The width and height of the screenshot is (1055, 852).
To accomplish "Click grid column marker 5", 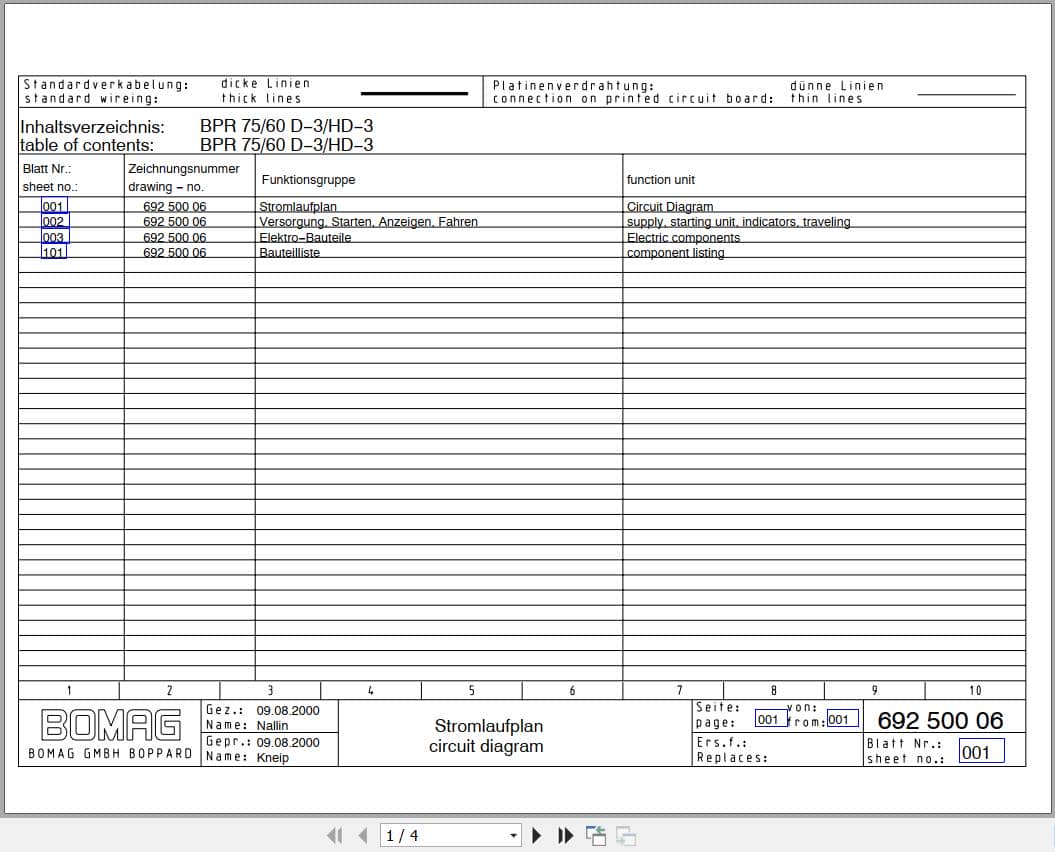I will (x=471, y=690).
